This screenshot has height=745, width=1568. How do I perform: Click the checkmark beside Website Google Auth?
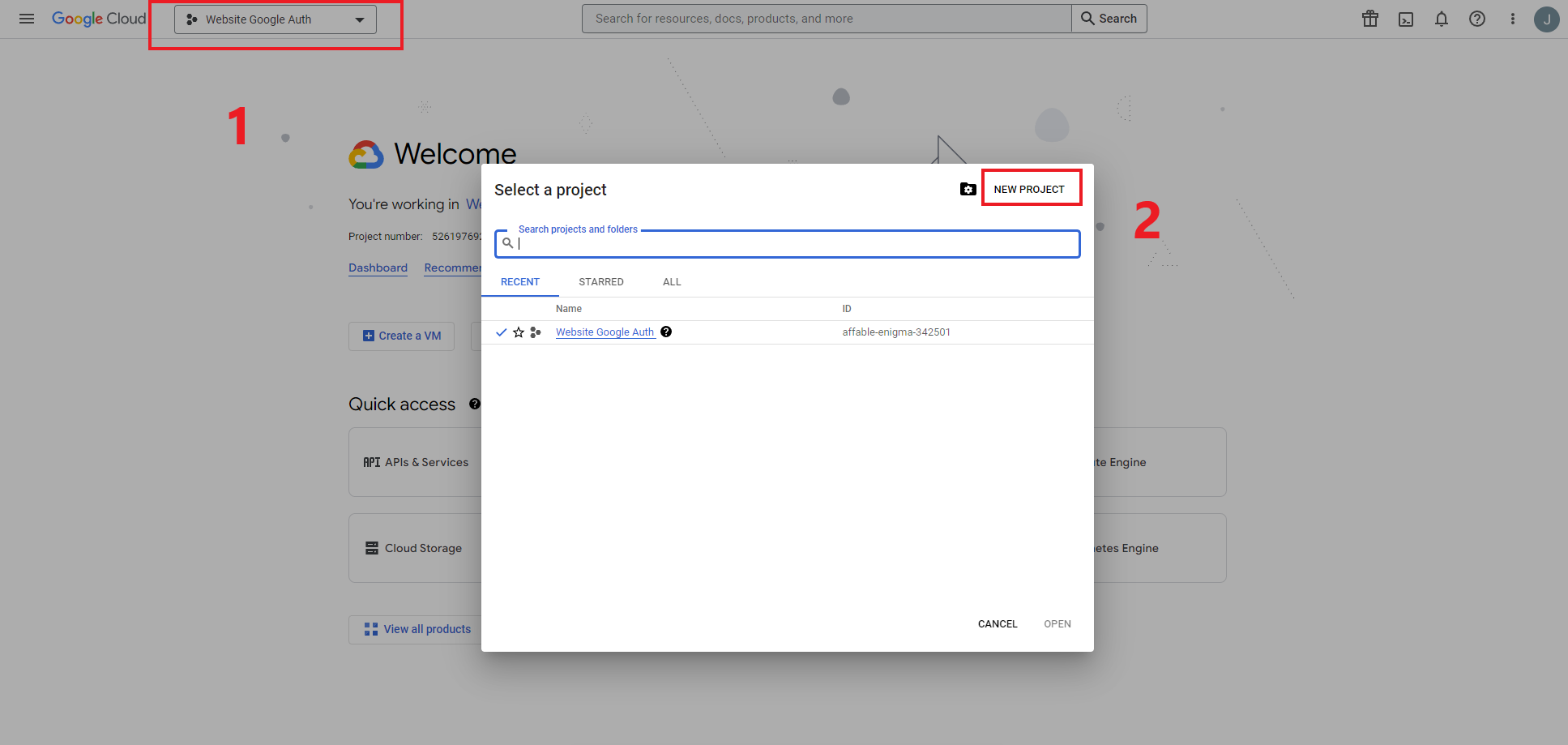(501, 332)
